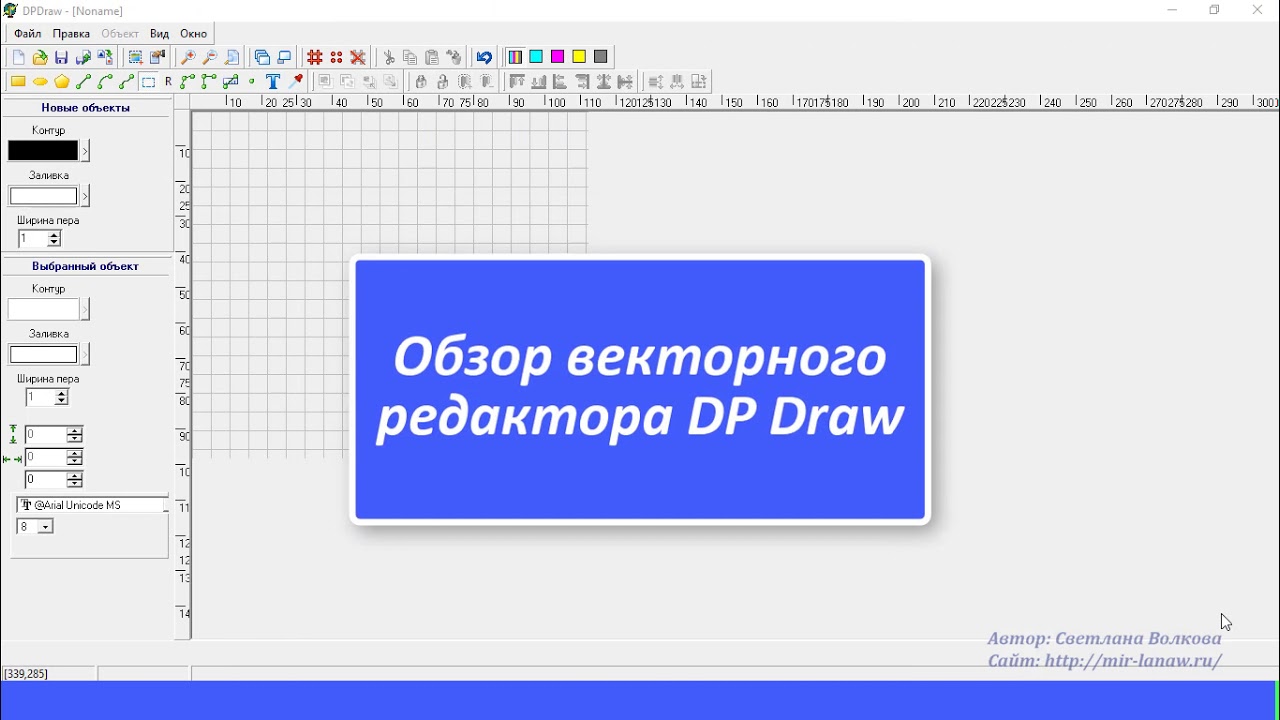
Task: Click white Заливка swatch under Новые объекты
Action: [x=43, y=196]
